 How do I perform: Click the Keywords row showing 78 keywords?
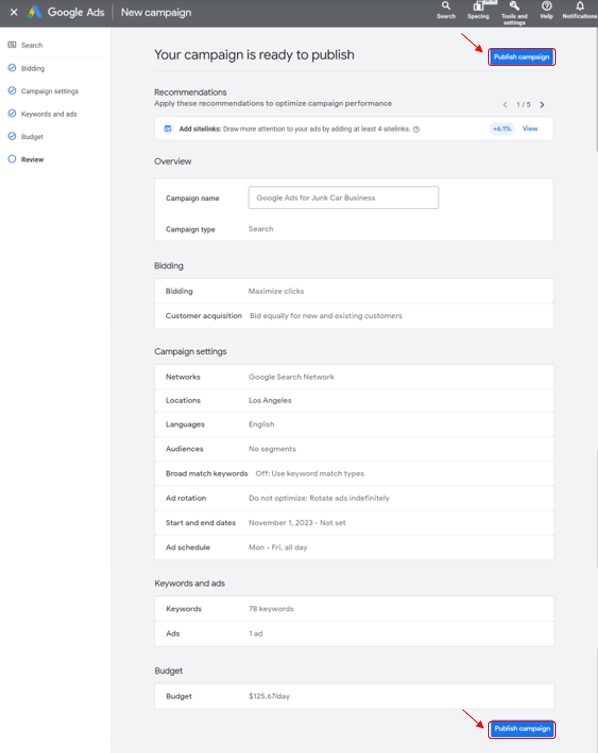click(354, 609)
